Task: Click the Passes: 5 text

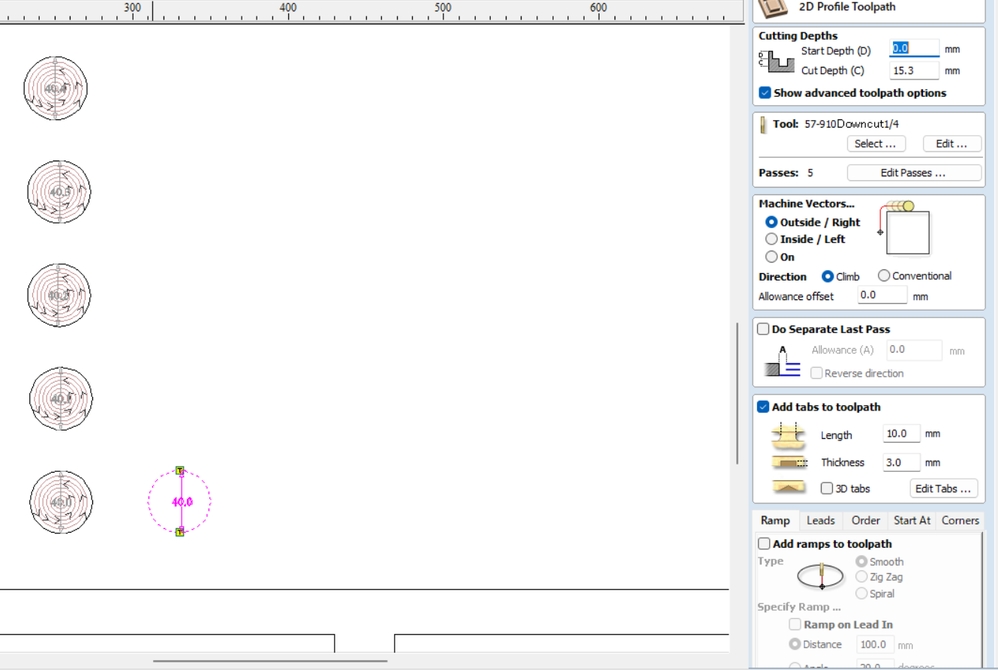Action: (785, 173)
